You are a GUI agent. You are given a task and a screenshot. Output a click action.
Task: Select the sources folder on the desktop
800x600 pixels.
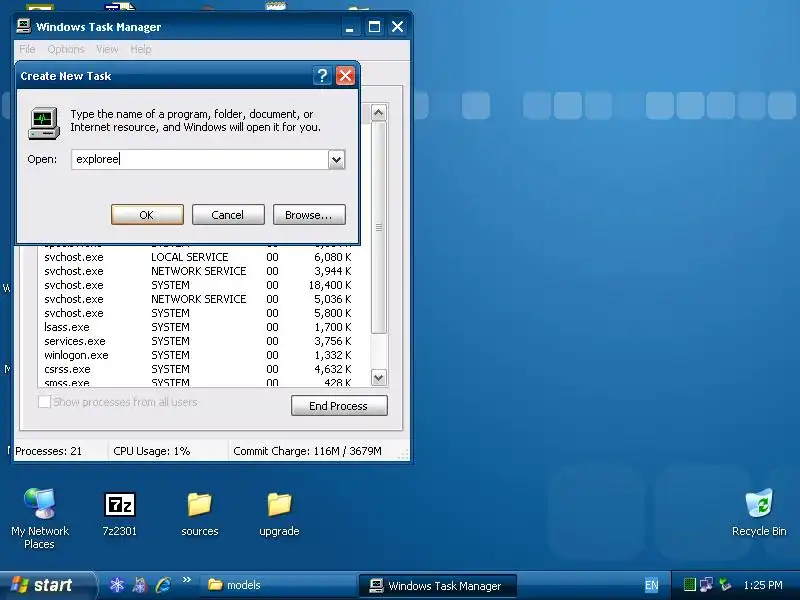click(x=199, y=514)
